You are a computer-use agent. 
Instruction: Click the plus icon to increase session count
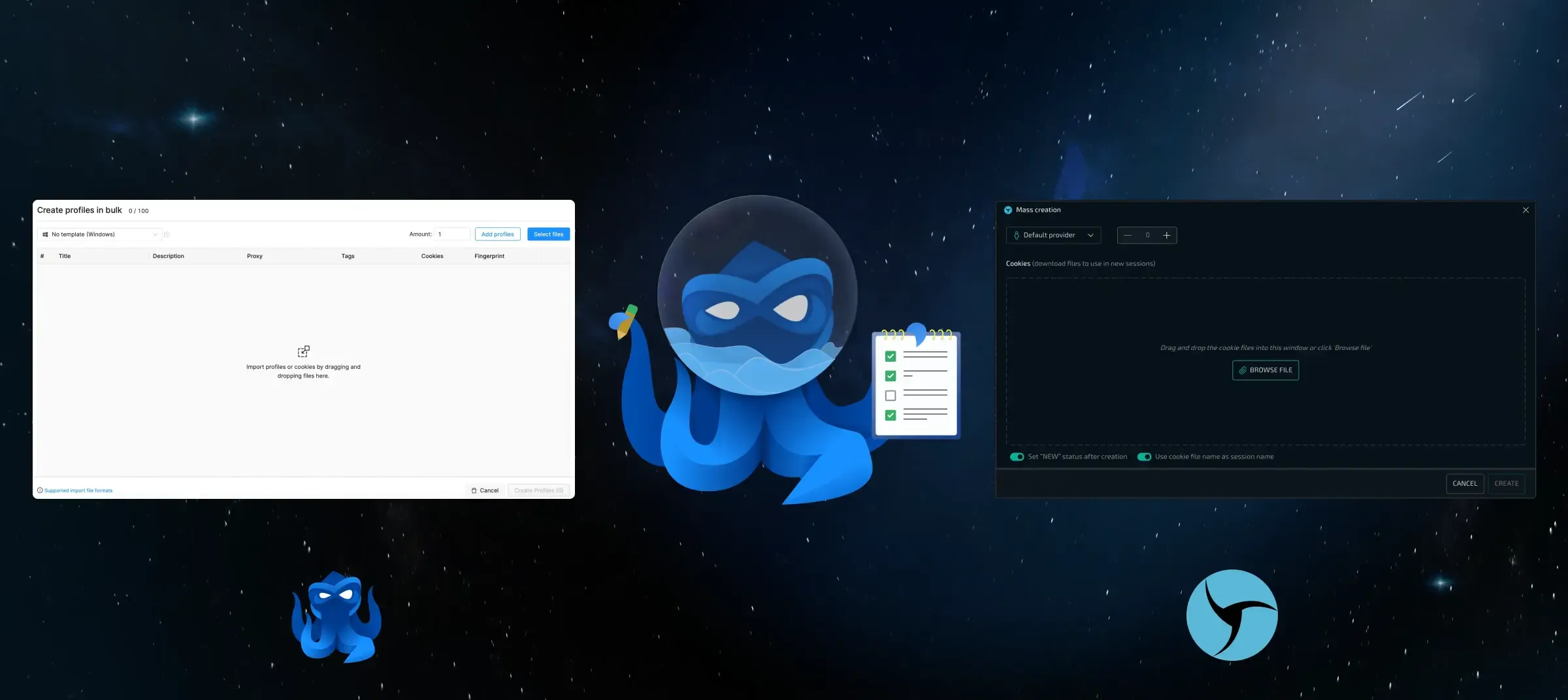(1166, 235)
